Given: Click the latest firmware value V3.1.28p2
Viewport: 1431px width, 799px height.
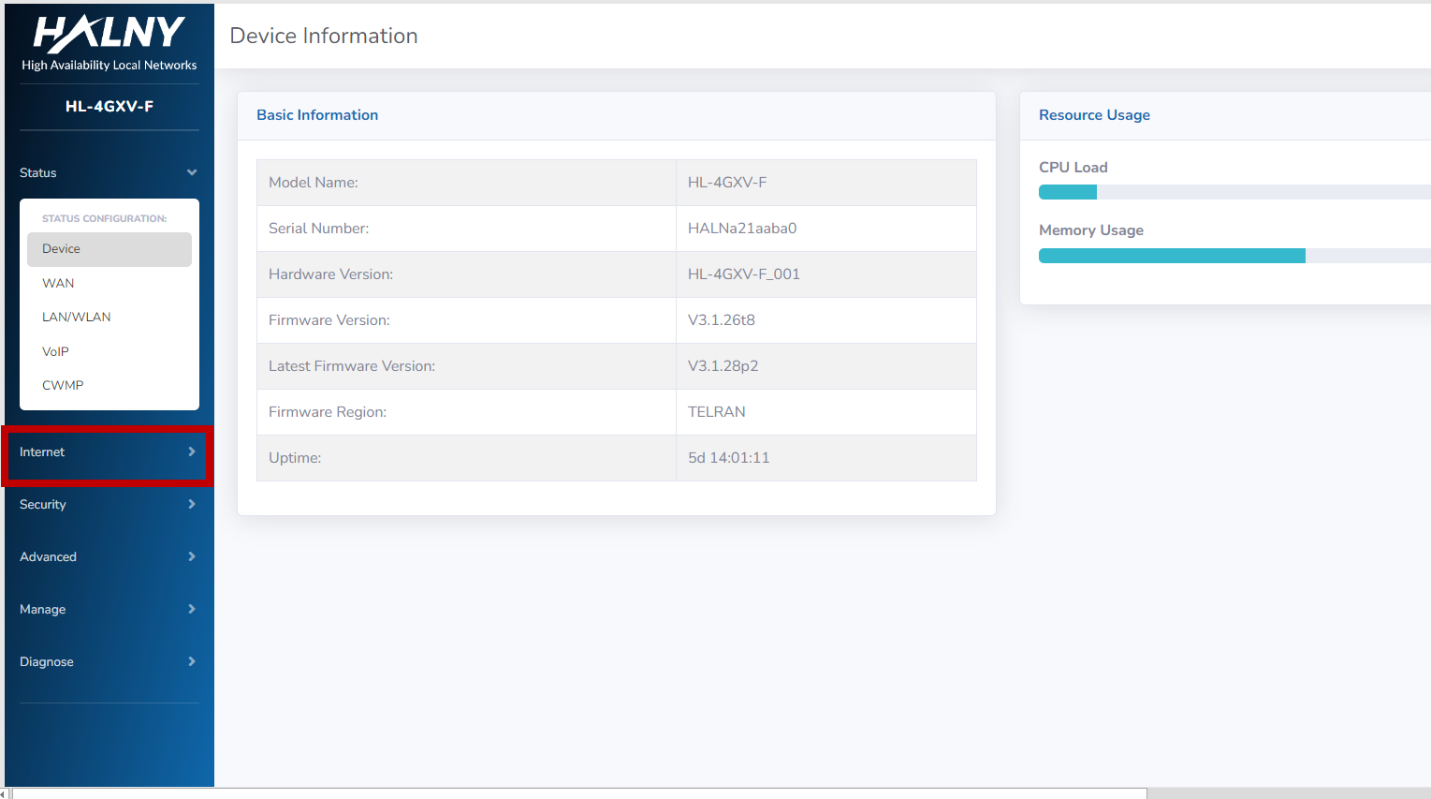Looking at the screenshot, I should [x=723, y=366].
